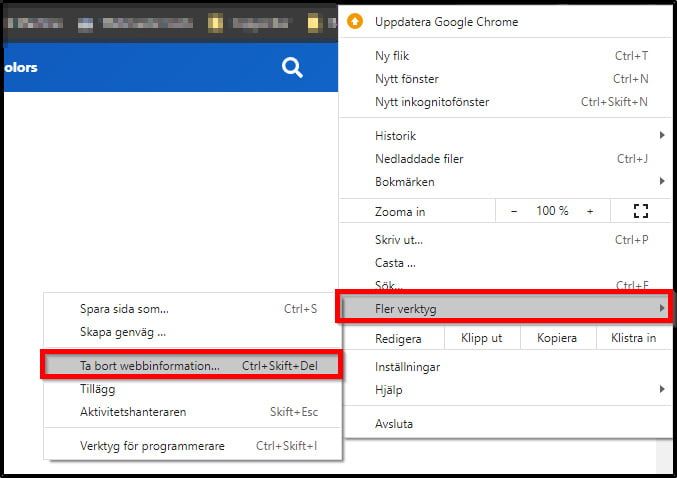Click the Klipp ut button
Viewport: 677px width, 478px height.
click(x=482, y=338)
